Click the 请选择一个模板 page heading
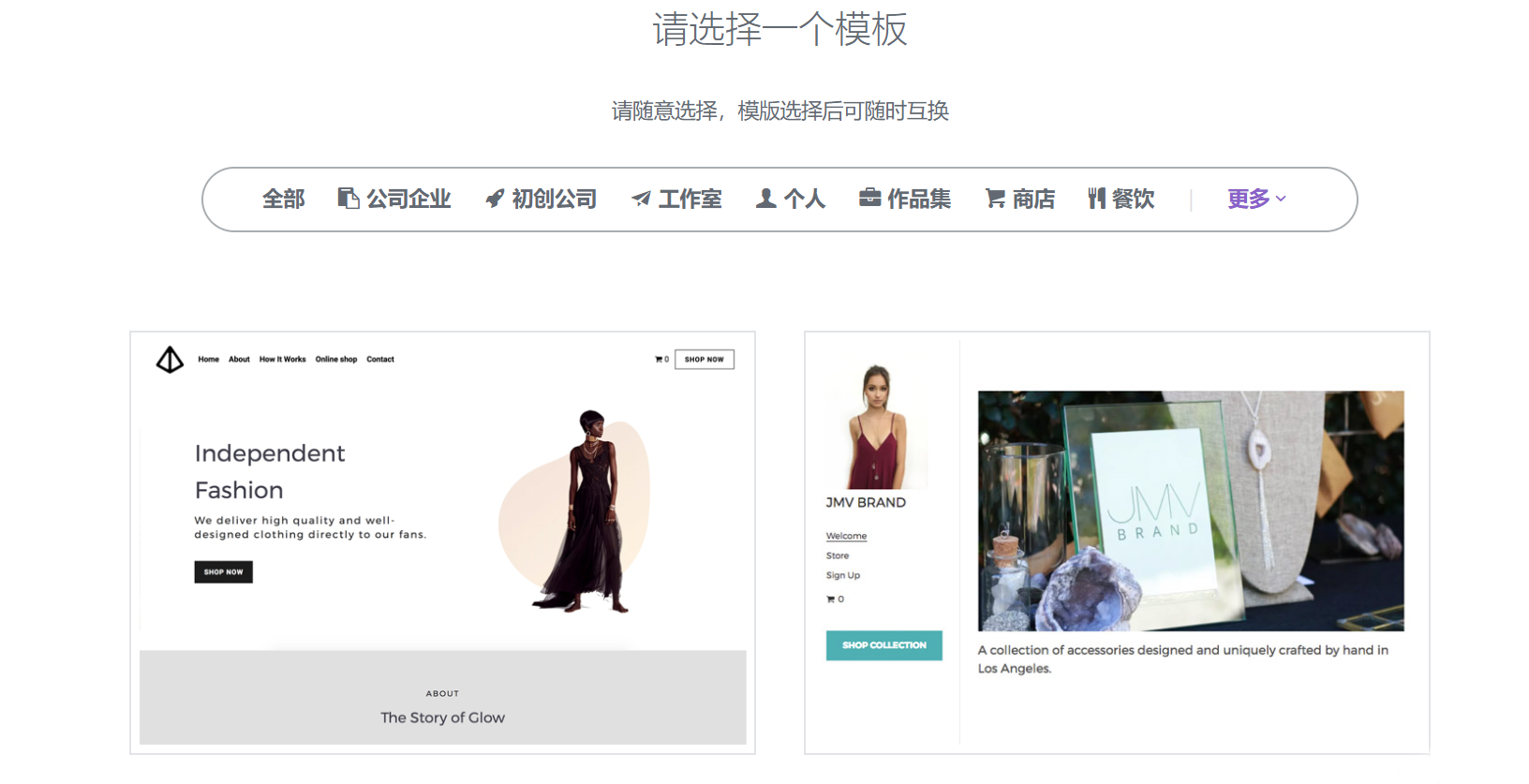The image size is (1529, 784). [779, 29]
